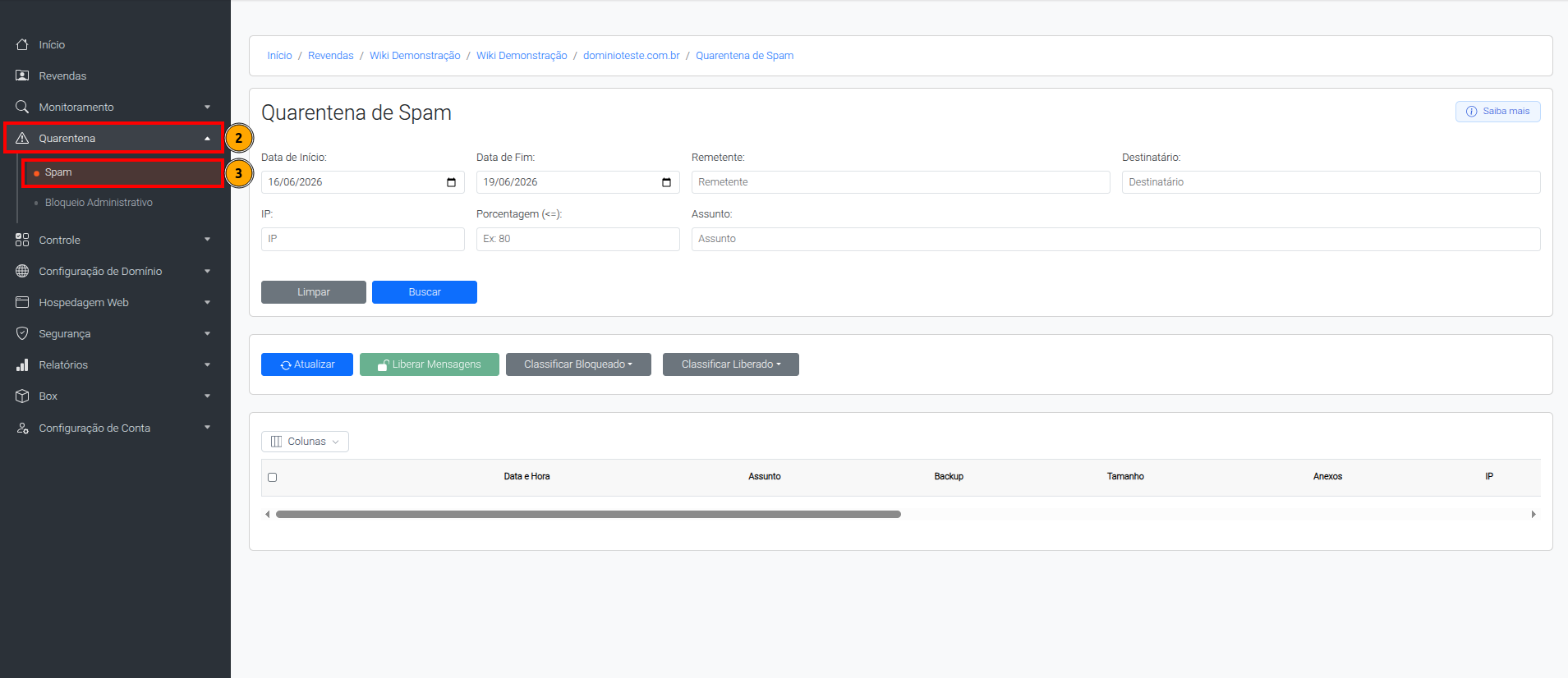Screen dimensions: 1568x678
Task: Click the Relatórios bar chart icon
Action: click(22, 364)
